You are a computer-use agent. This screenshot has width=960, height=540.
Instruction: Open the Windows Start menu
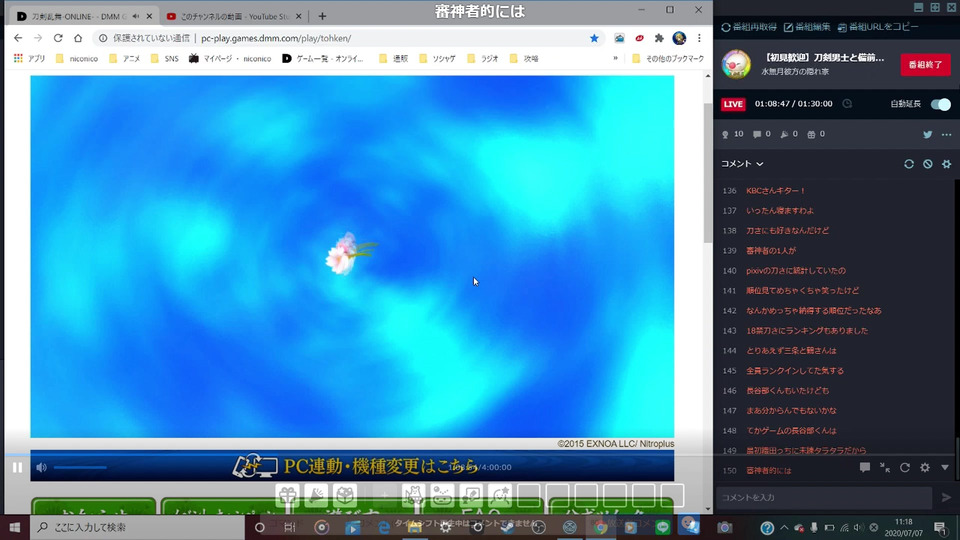click(x=15, y=527)
